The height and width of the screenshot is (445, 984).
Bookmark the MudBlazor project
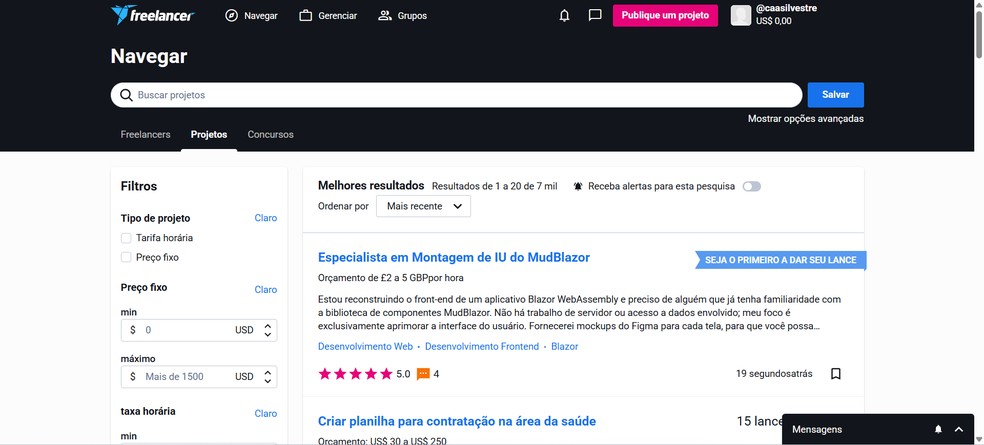point(835,374)
